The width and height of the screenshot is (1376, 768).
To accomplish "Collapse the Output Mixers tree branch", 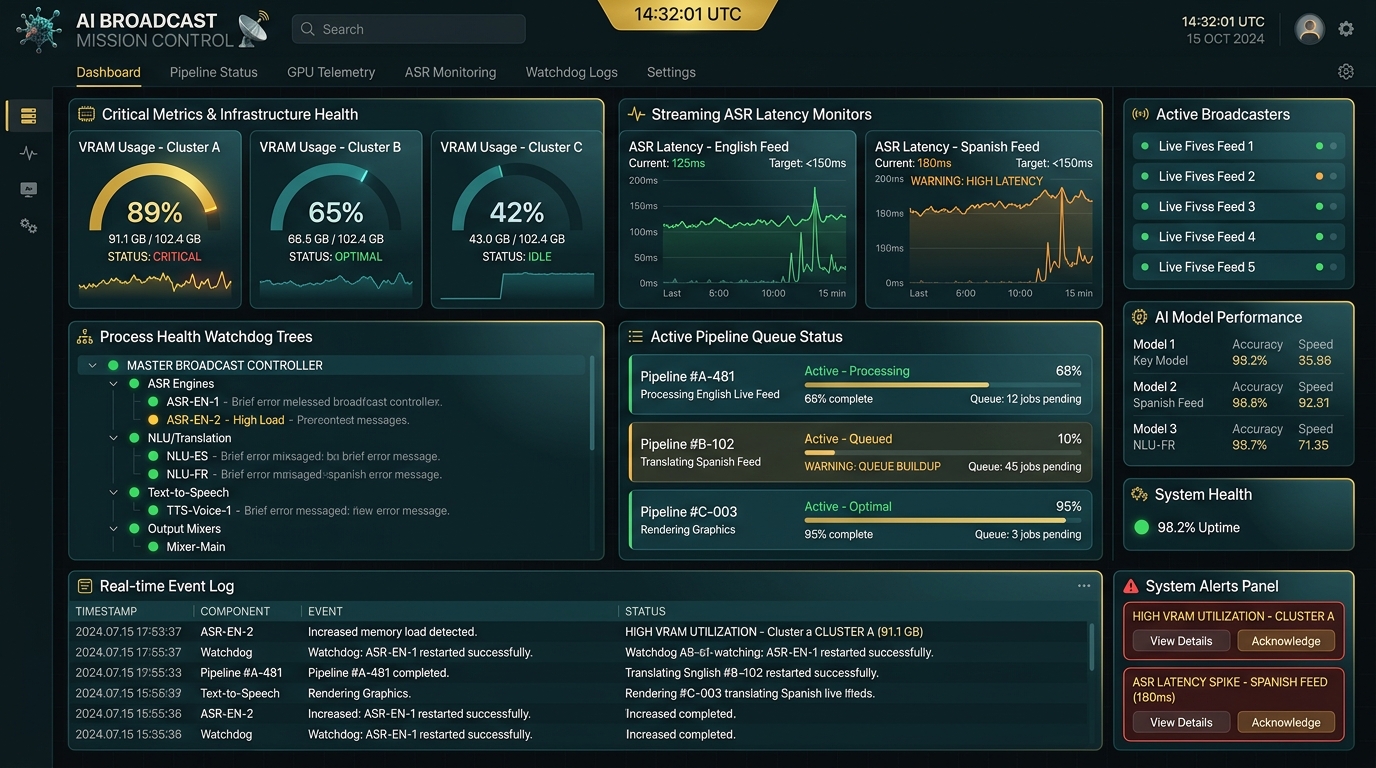I will (x=113, y=529).
